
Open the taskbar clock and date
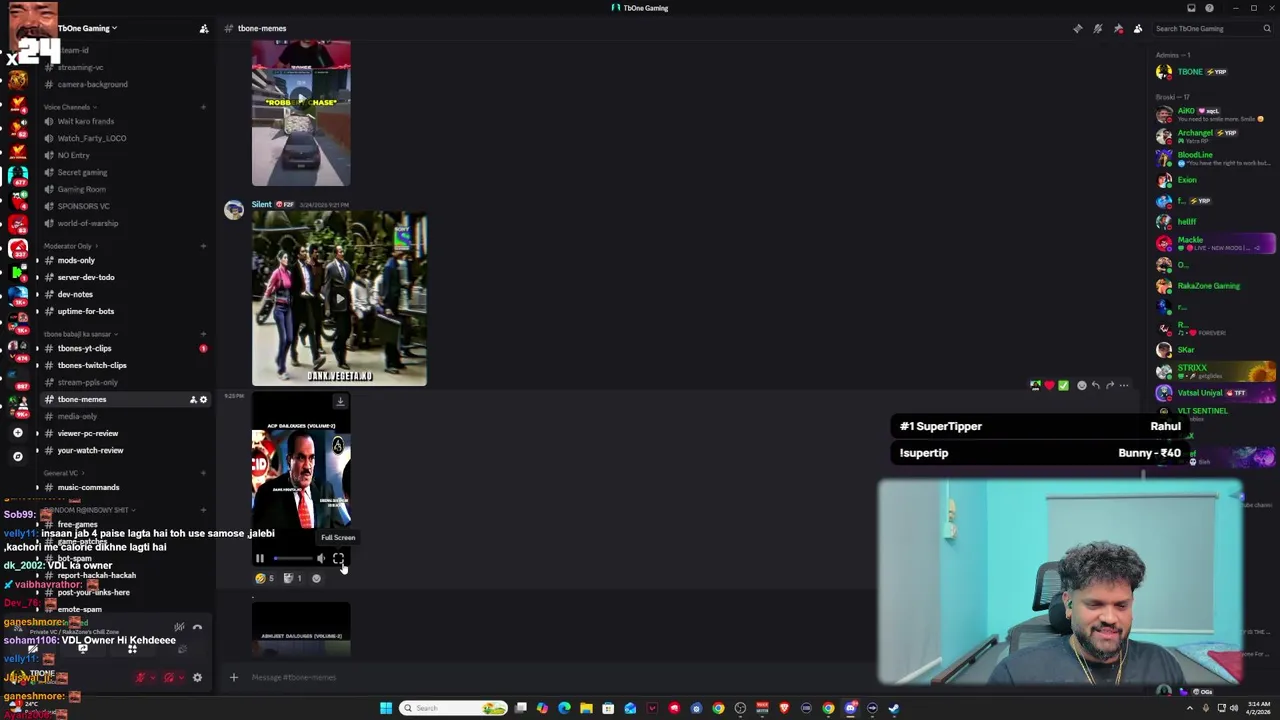(x=1257, y=708)
